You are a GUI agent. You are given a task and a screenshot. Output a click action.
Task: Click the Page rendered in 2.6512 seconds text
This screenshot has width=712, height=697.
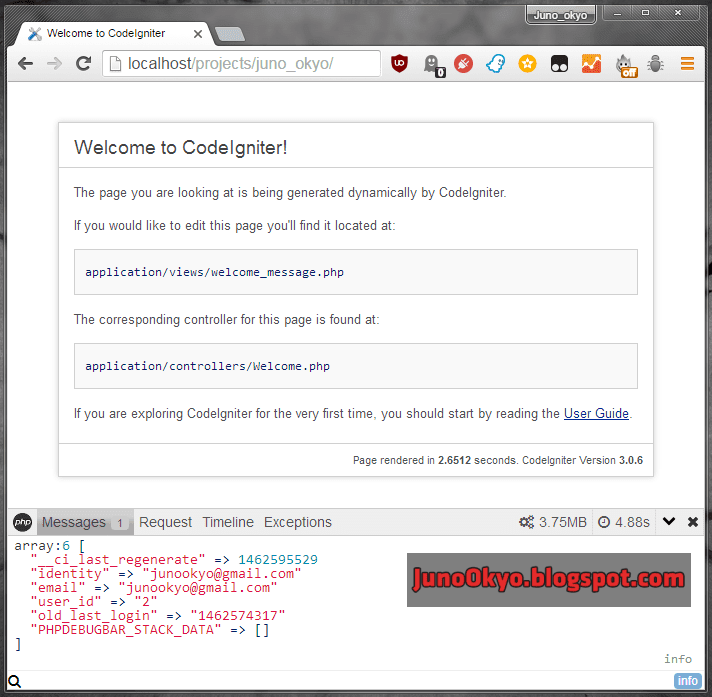tap(435, 460)
